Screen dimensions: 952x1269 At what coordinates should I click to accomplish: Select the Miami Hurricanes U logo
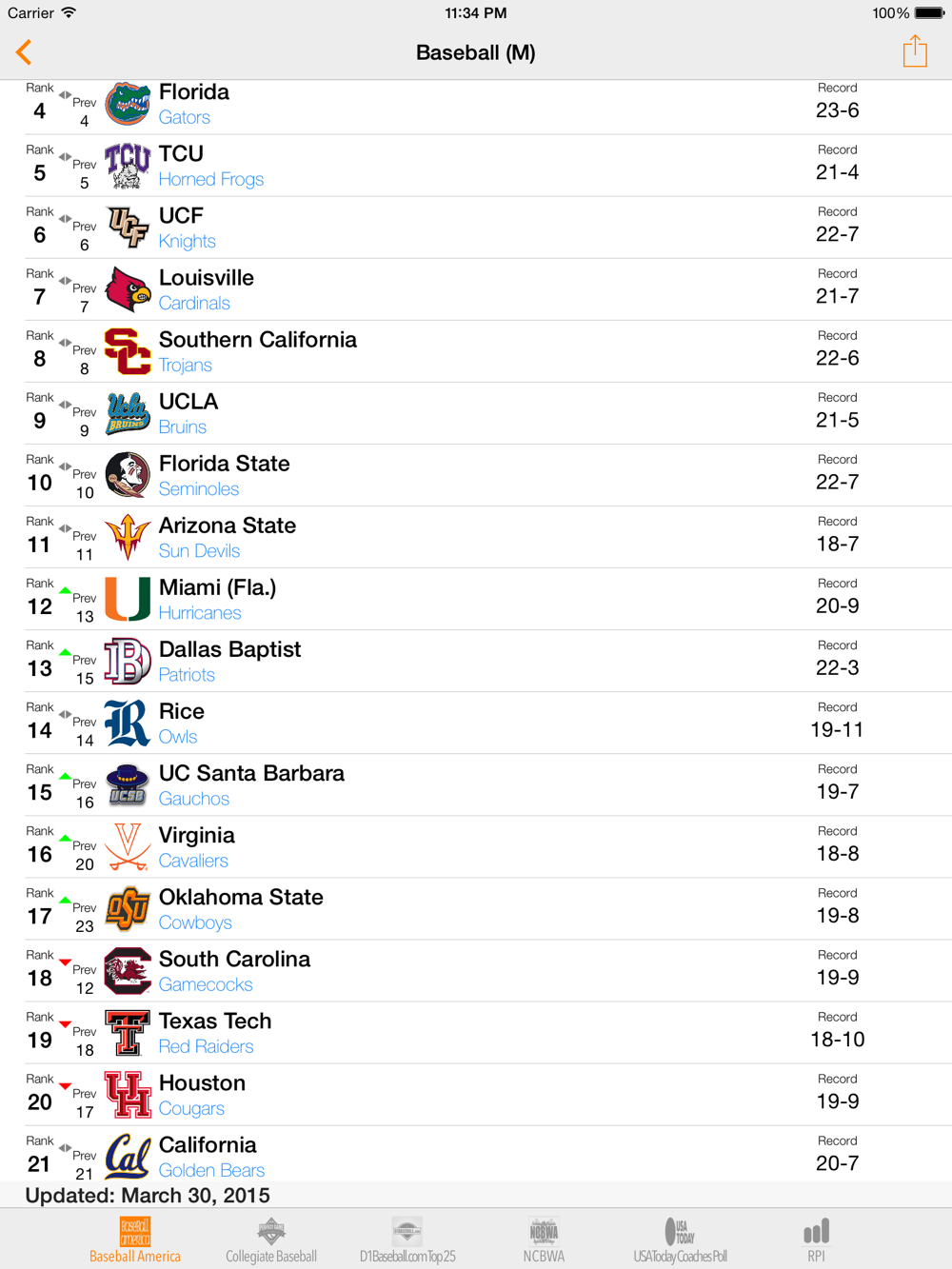click(128, 599)
